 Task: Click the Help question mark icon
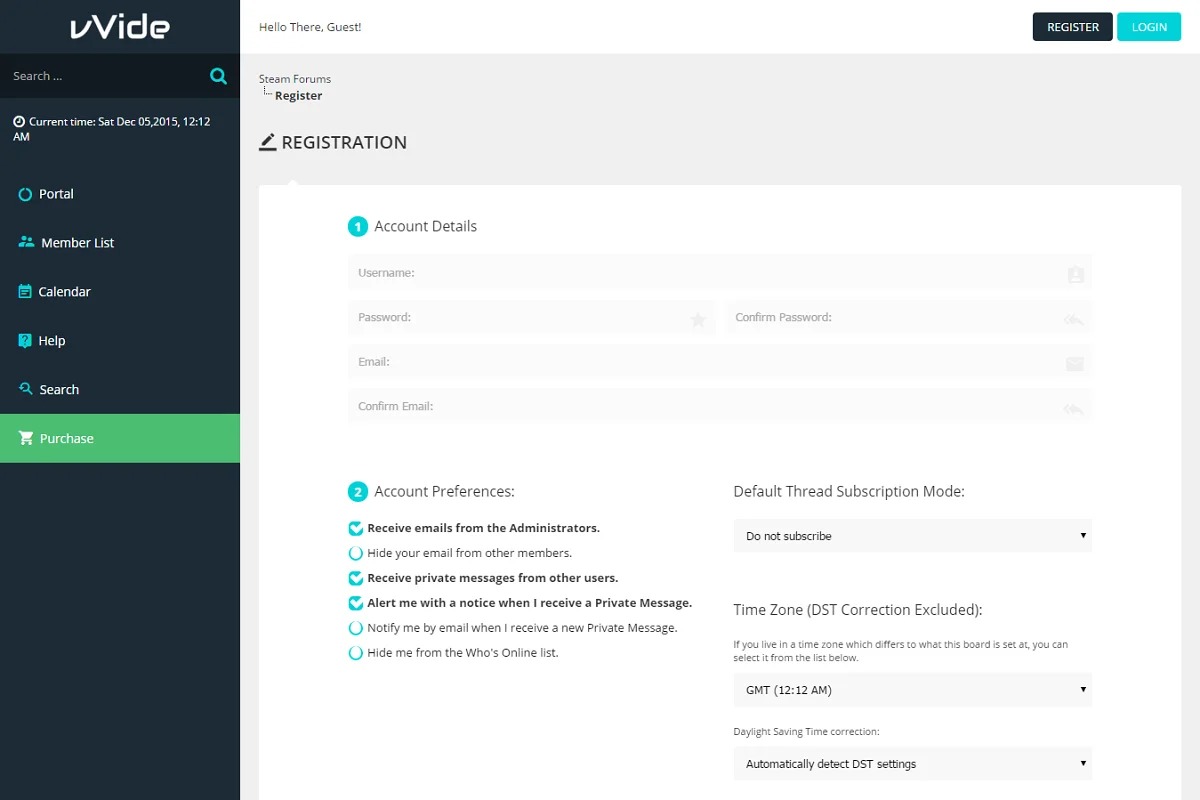pos(25,341)
